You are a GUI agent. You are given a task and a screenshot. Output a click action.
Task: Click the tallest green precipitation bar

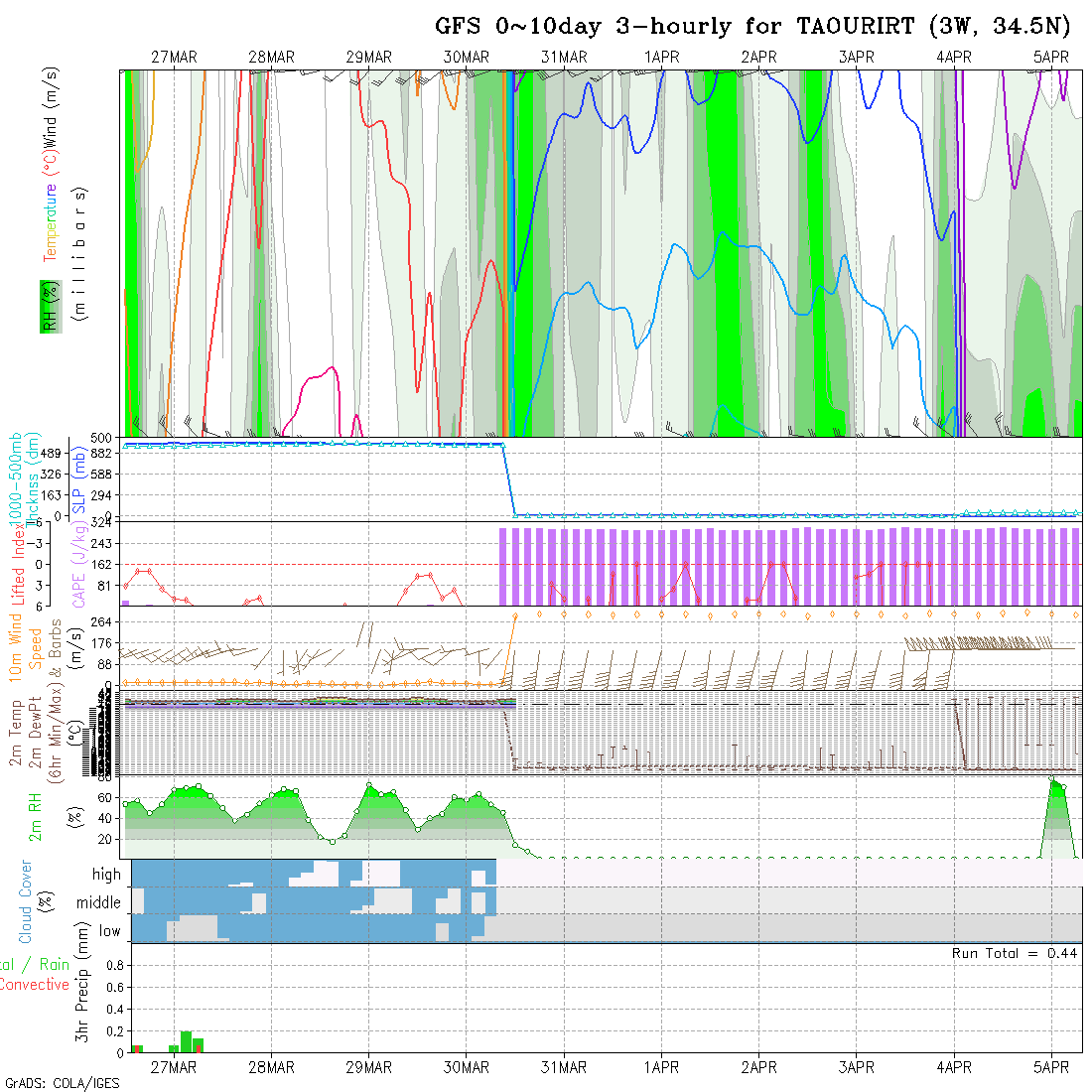point(186,1041)
